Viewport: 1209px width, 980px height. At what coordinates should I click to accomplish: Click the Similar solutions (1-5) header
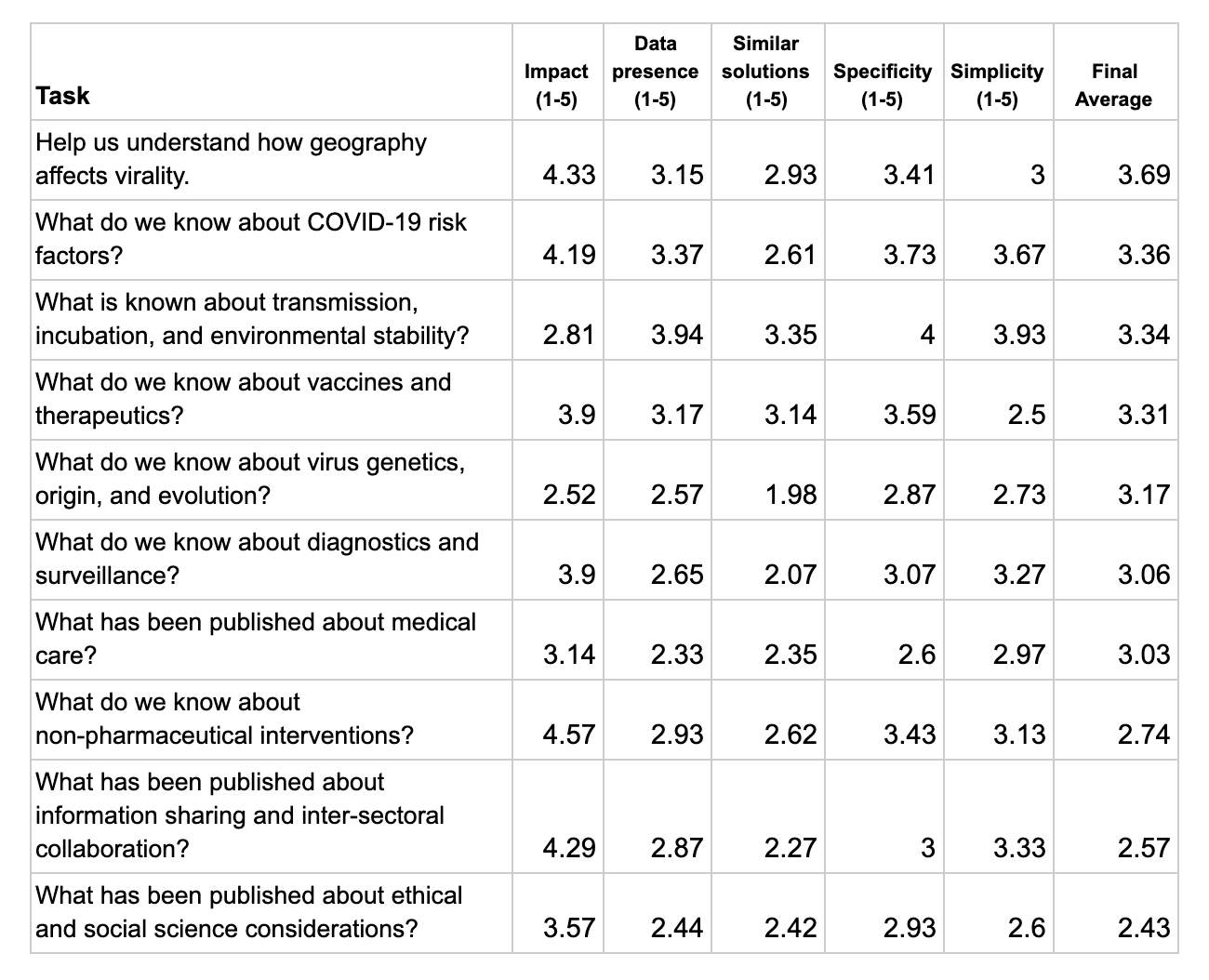tap(767, 73)
